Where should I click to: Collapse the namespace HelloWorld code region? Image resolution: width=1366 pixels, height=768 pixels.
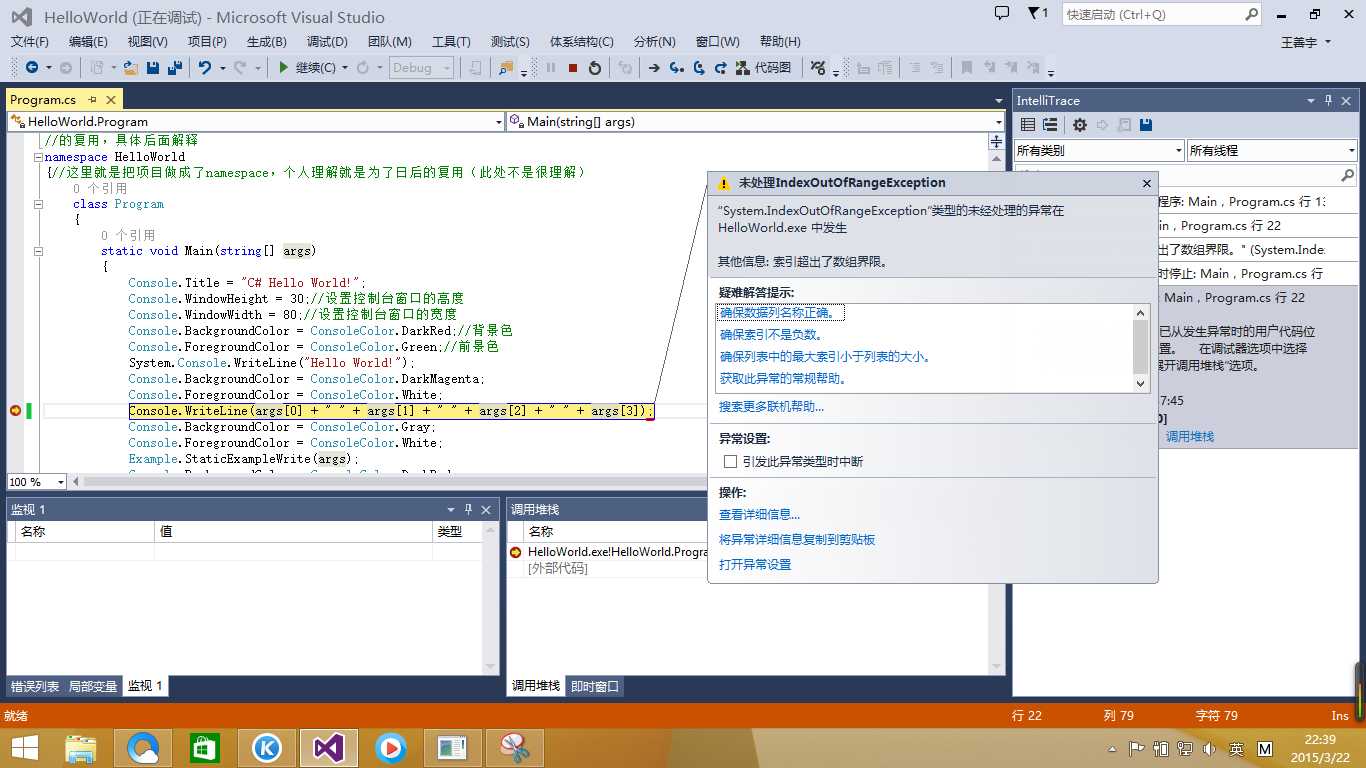point(38,157)
